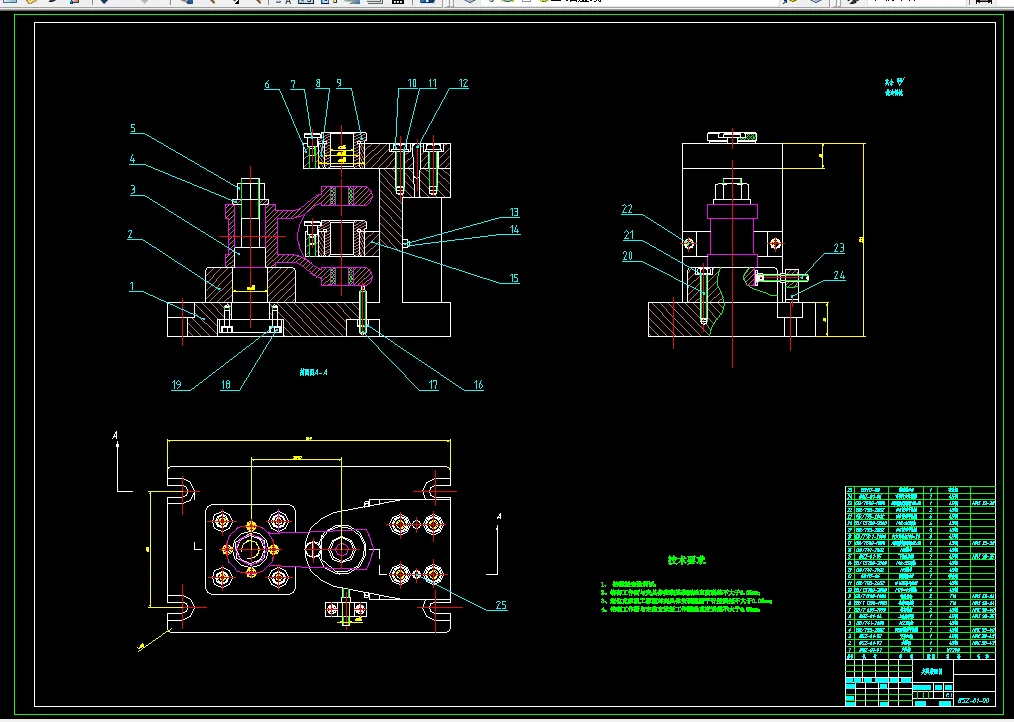1014x722 pixels.
Task: Click part callout number 13
Action: point(514,212)
